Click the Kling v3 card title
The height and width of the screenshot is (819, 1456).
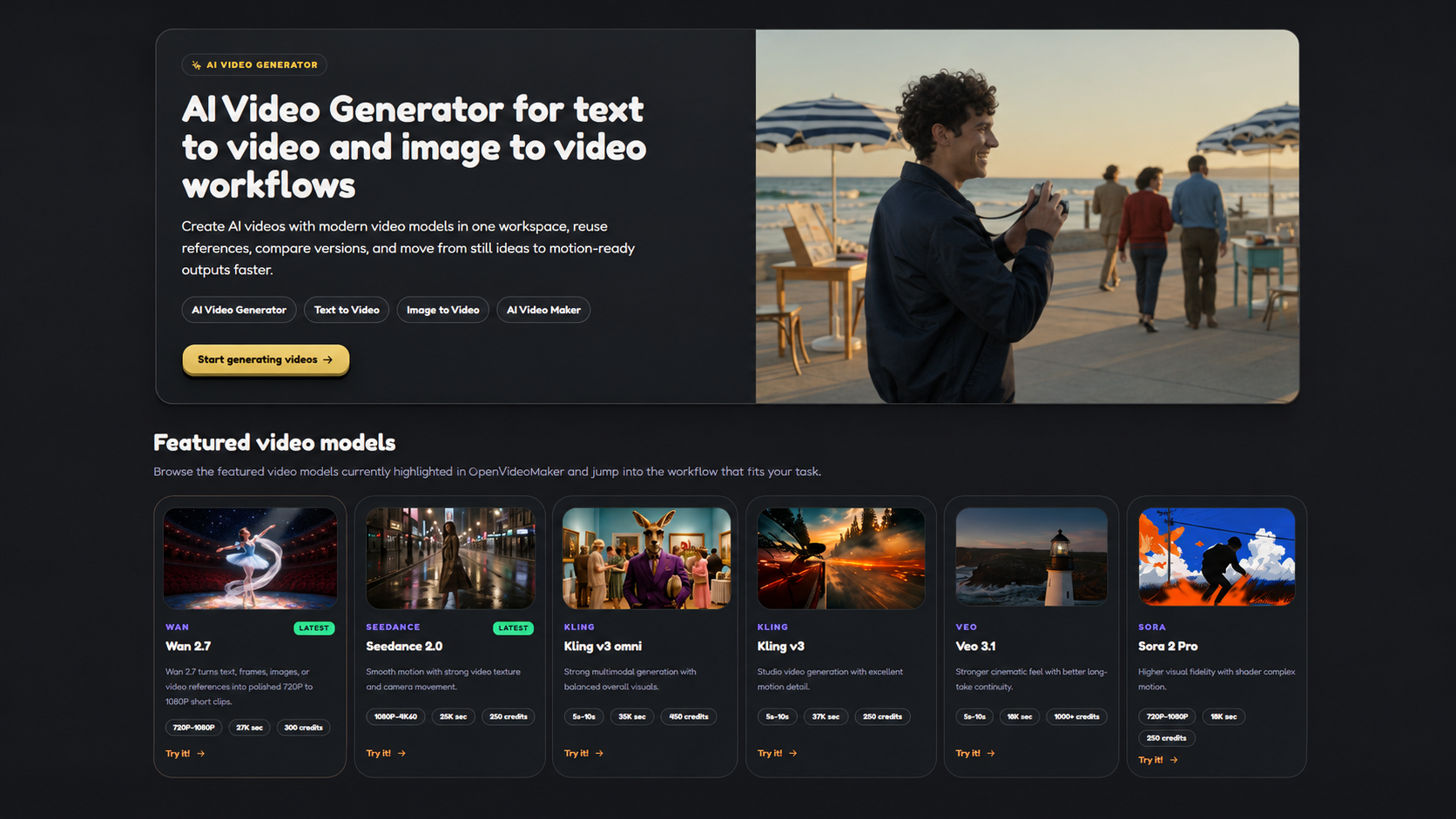(781, 647)
